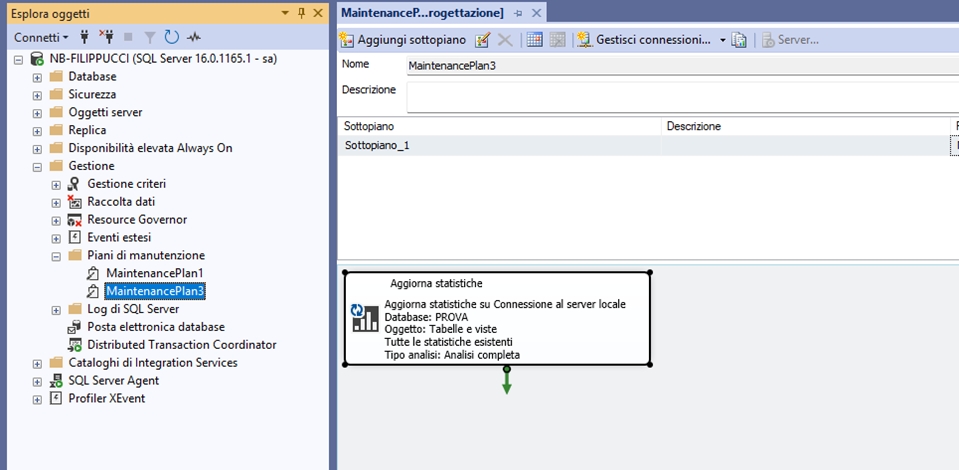Click Aggiungi sottopiano button
Image resolution: width=959 pixels, height=470 pixels.
(x=403, y=40)
